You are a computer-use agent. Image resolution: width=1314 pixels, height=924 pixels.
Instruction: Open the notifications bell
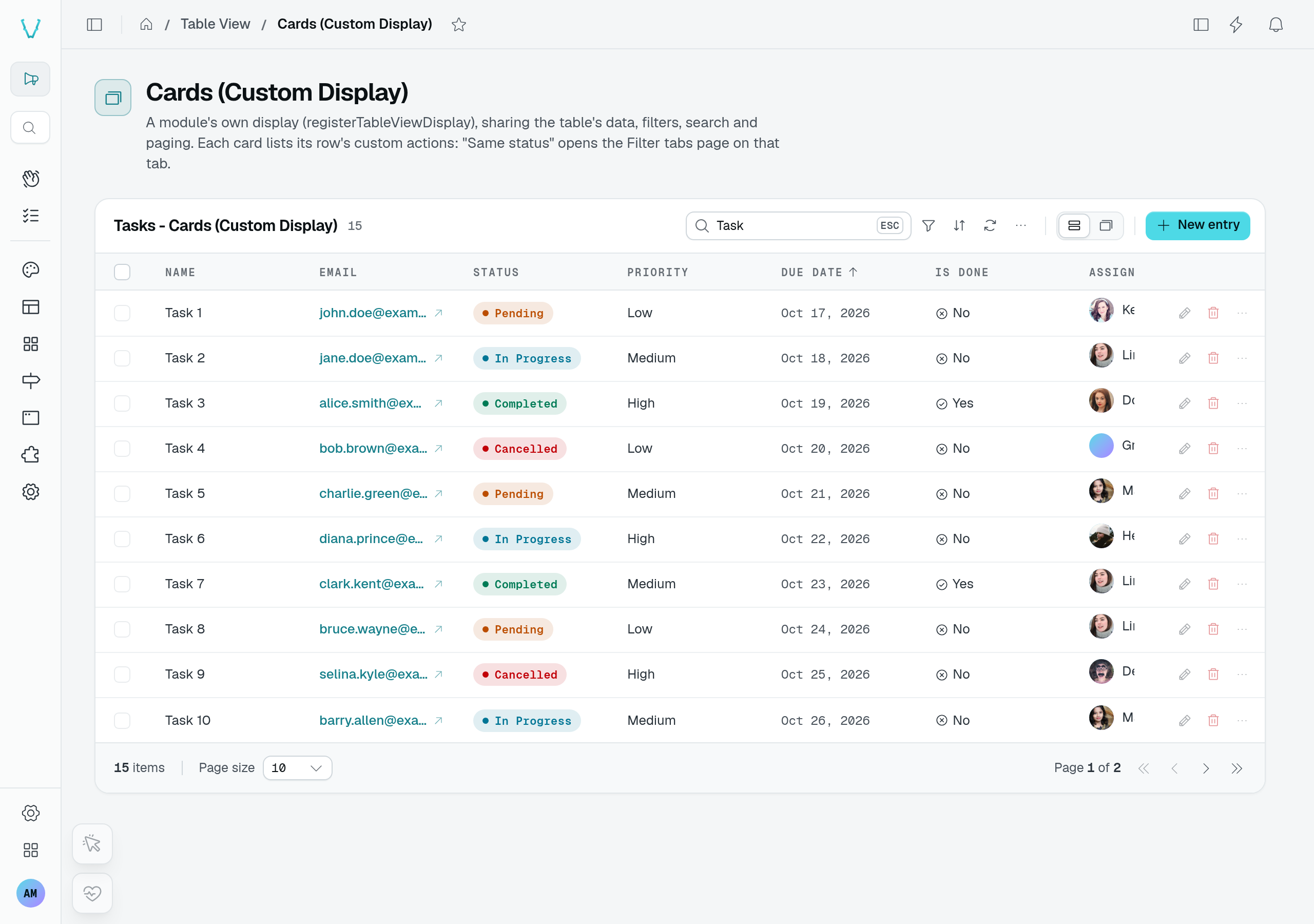(x=1276, y=25)
